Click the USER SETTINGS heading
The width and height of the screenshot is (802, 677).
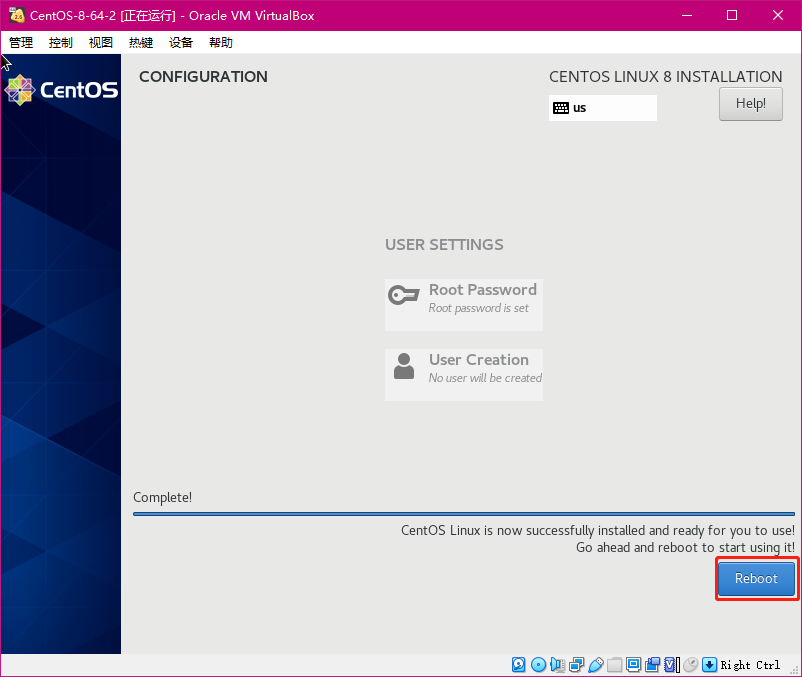click(444, 244)
